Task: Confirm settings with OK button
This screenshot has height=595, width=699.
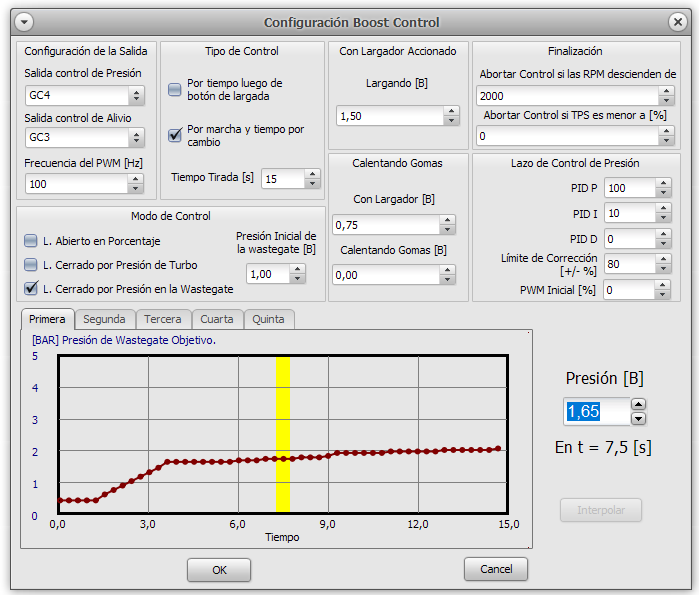Action: pos(219,570)
